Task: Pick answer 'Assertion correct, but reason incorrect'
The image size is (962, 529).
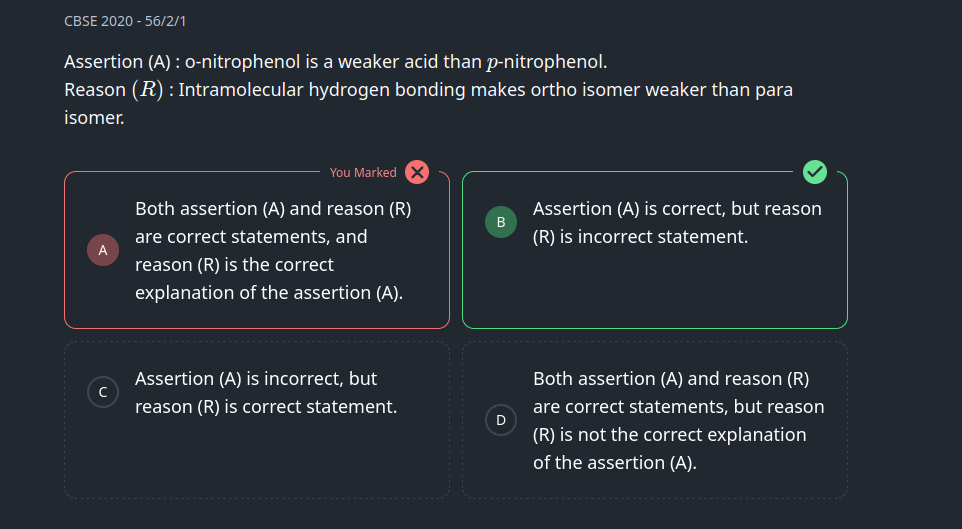Action: [x=676, y=223]
